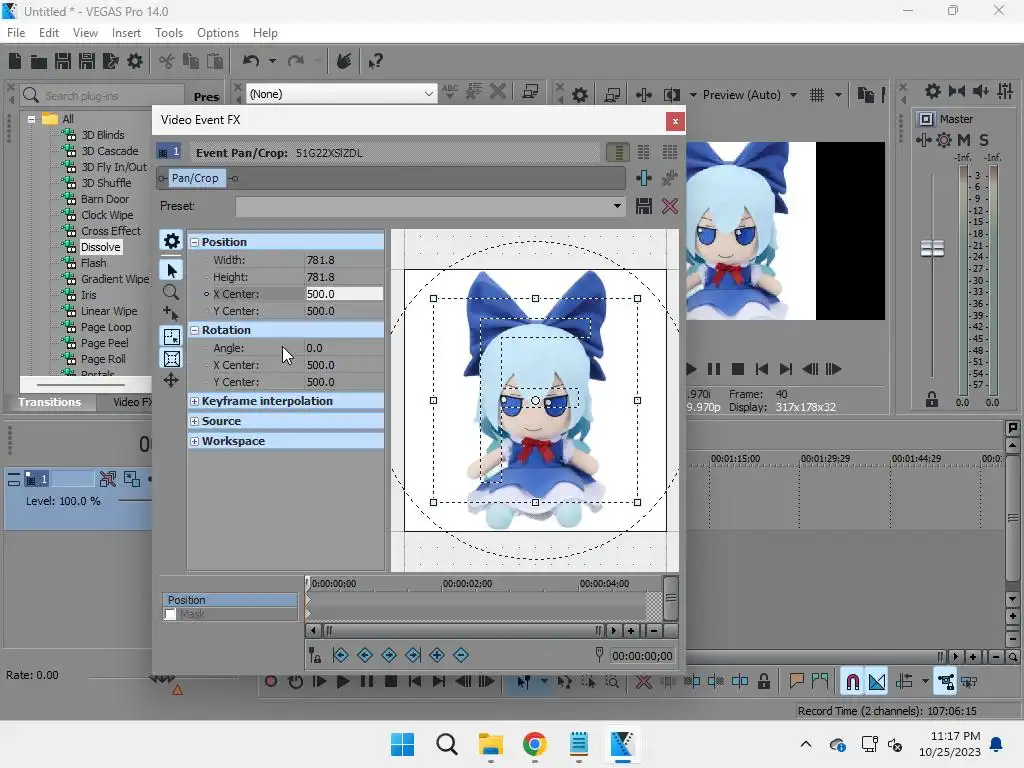This screenshot has height=768, width=1024.
Task: Click the Width value 781.8 field
Action: pyautogui.click(x=344, y=260)
